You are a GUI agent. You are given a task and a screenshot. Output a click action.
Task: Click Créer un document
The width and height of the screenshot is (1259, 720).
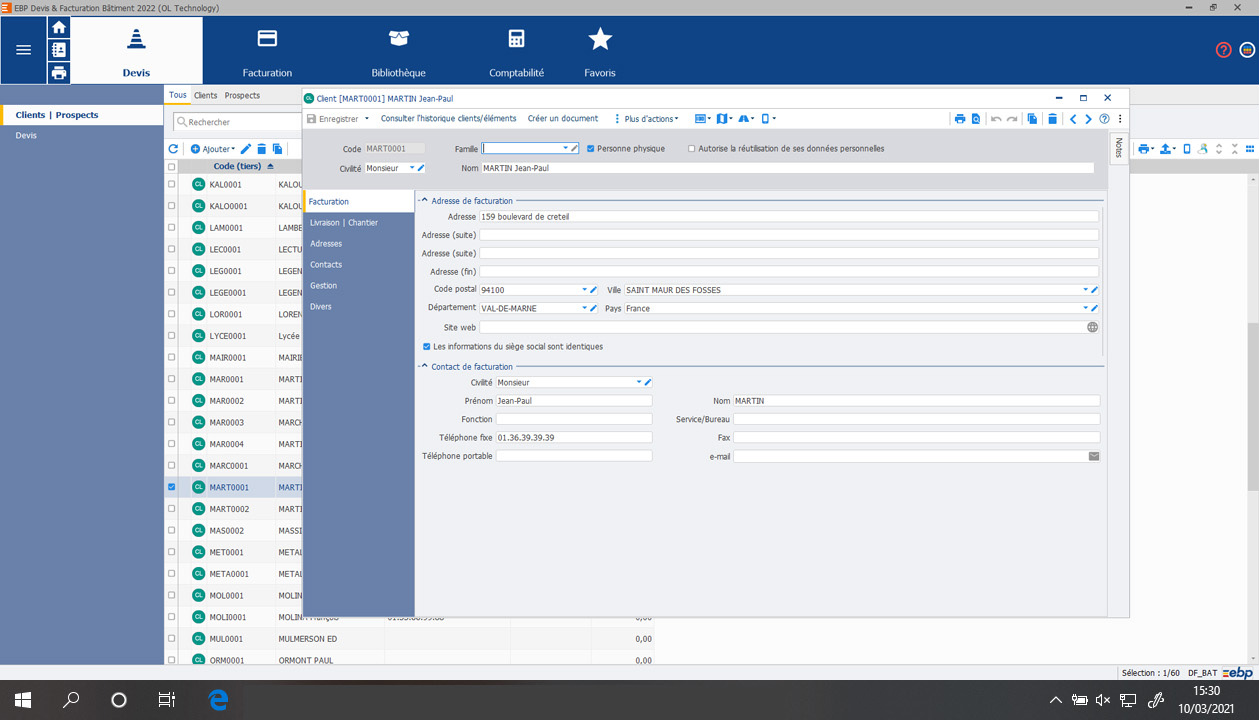tap(563, 119)
